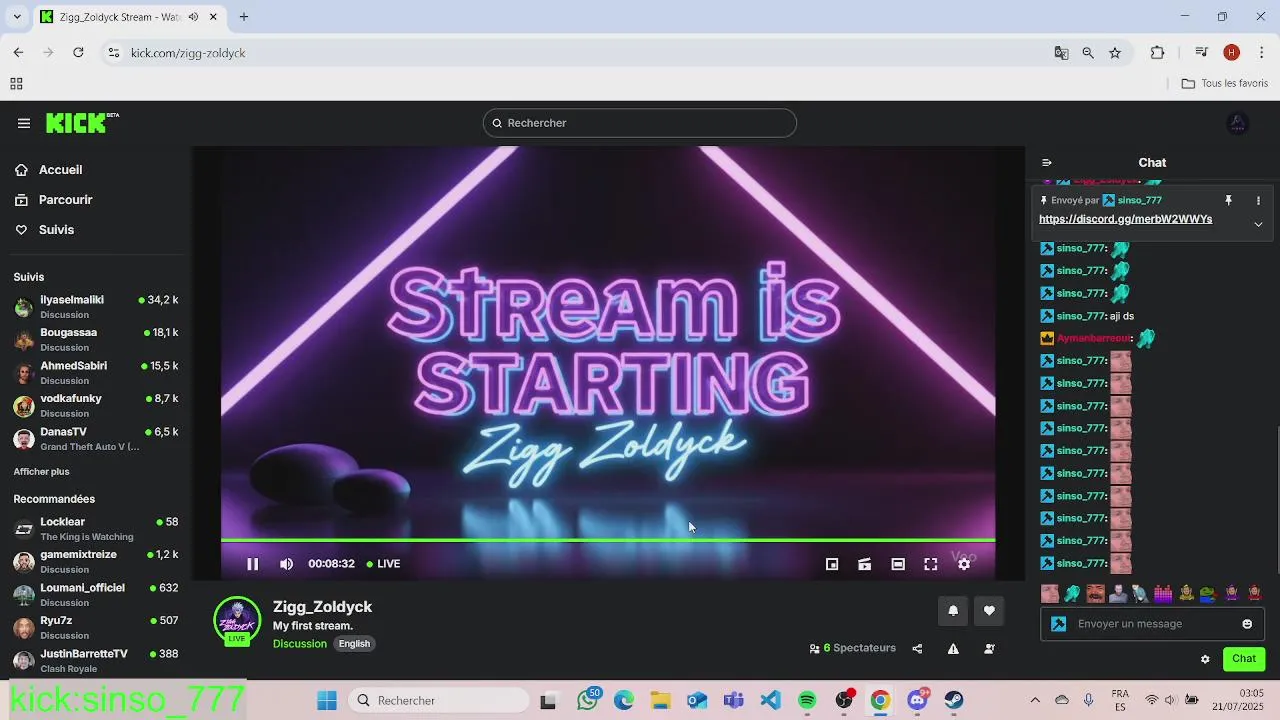Viewport: 1280px width, 720px height.
Task: Toggle notification bell for Zigg_Zoldyck
Action: point(953,611)
